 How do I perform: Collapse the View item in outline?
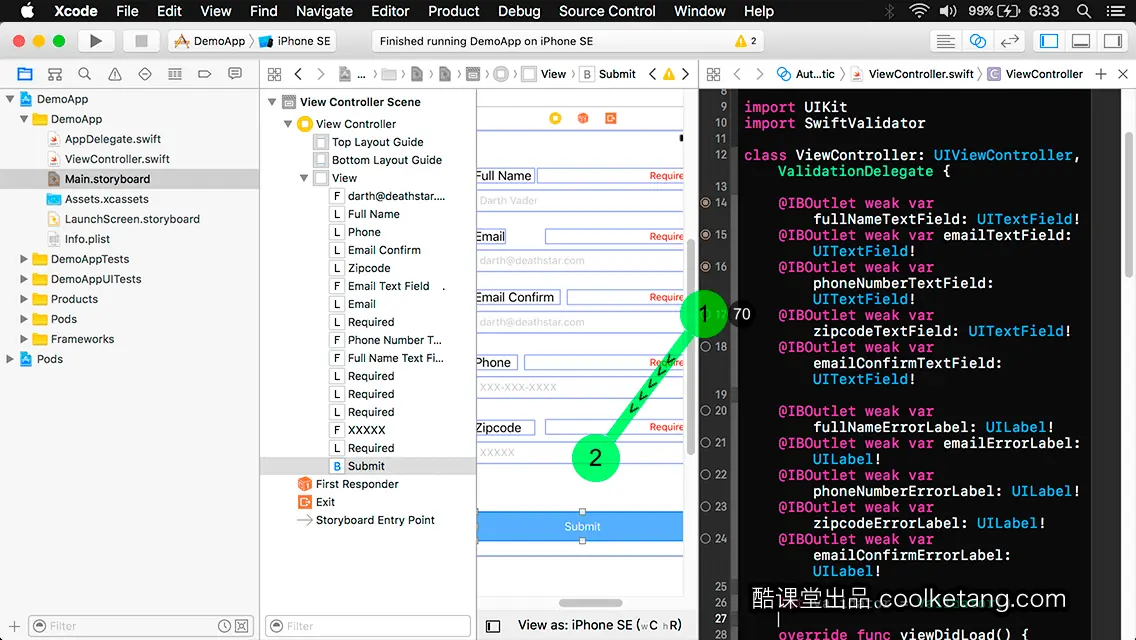pyautogui.click(x=304, y=178)
